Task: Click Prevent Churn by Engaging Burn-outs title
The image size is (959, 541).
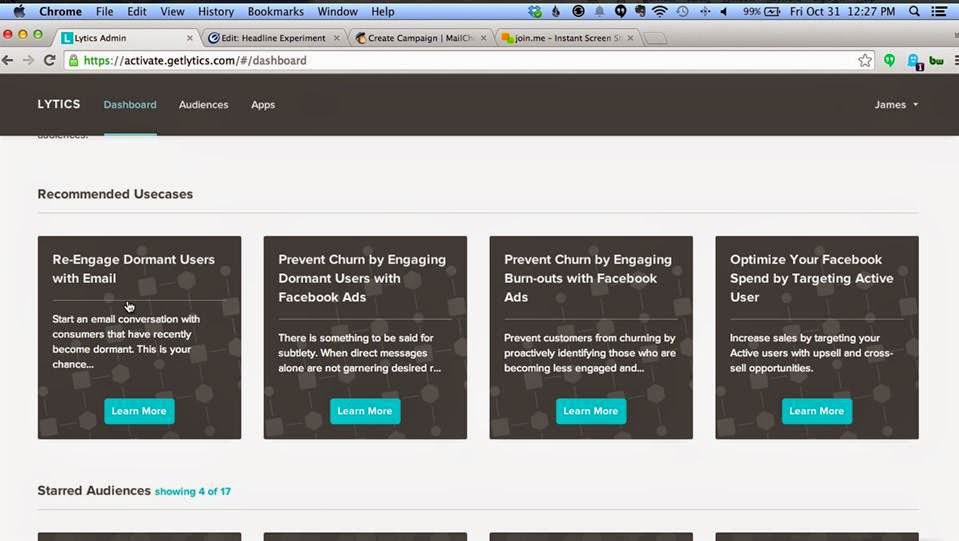Action: [x=588, y=278]
